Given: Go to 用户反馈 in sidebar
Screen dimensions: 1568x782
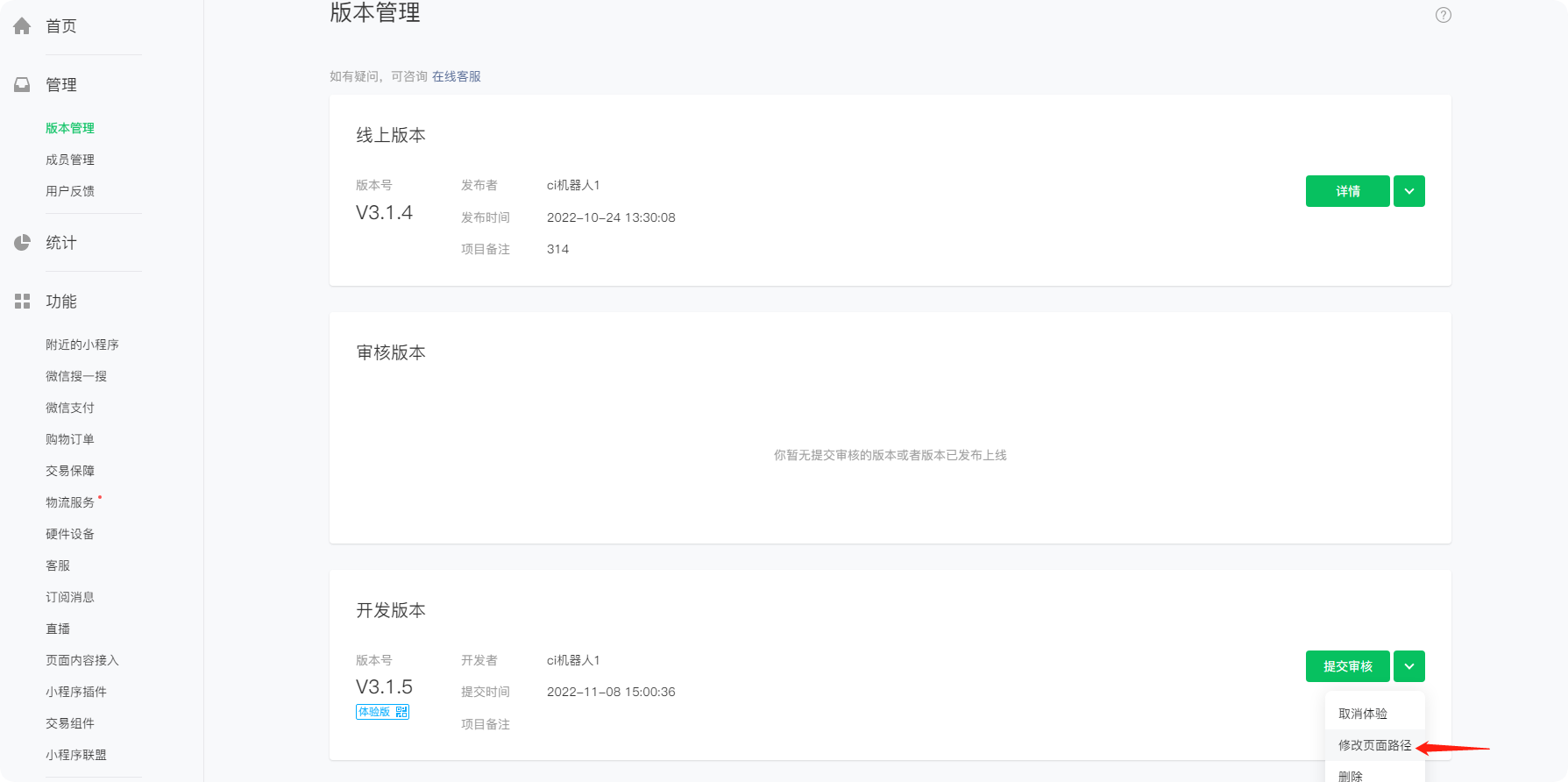Looking at the screenshot, I should pos(70,191).
